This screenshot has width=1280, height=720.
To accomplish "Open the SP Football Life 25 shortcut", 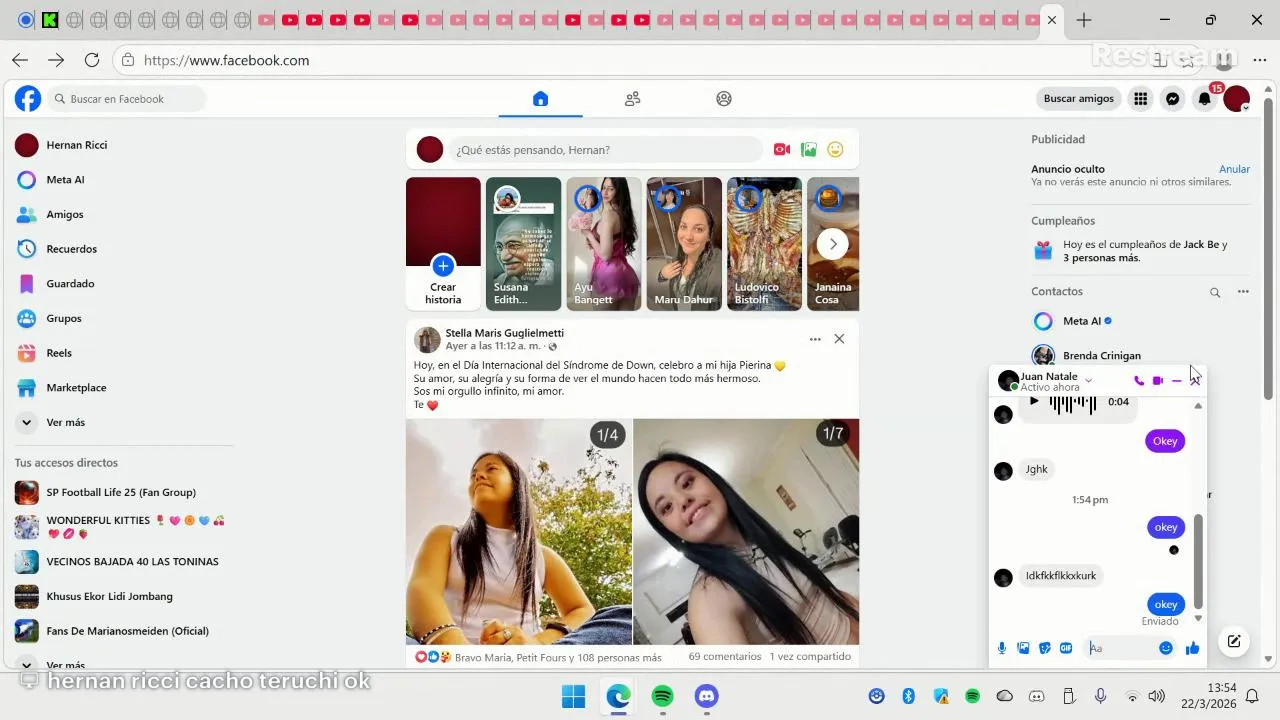I will tap(120, 492).
